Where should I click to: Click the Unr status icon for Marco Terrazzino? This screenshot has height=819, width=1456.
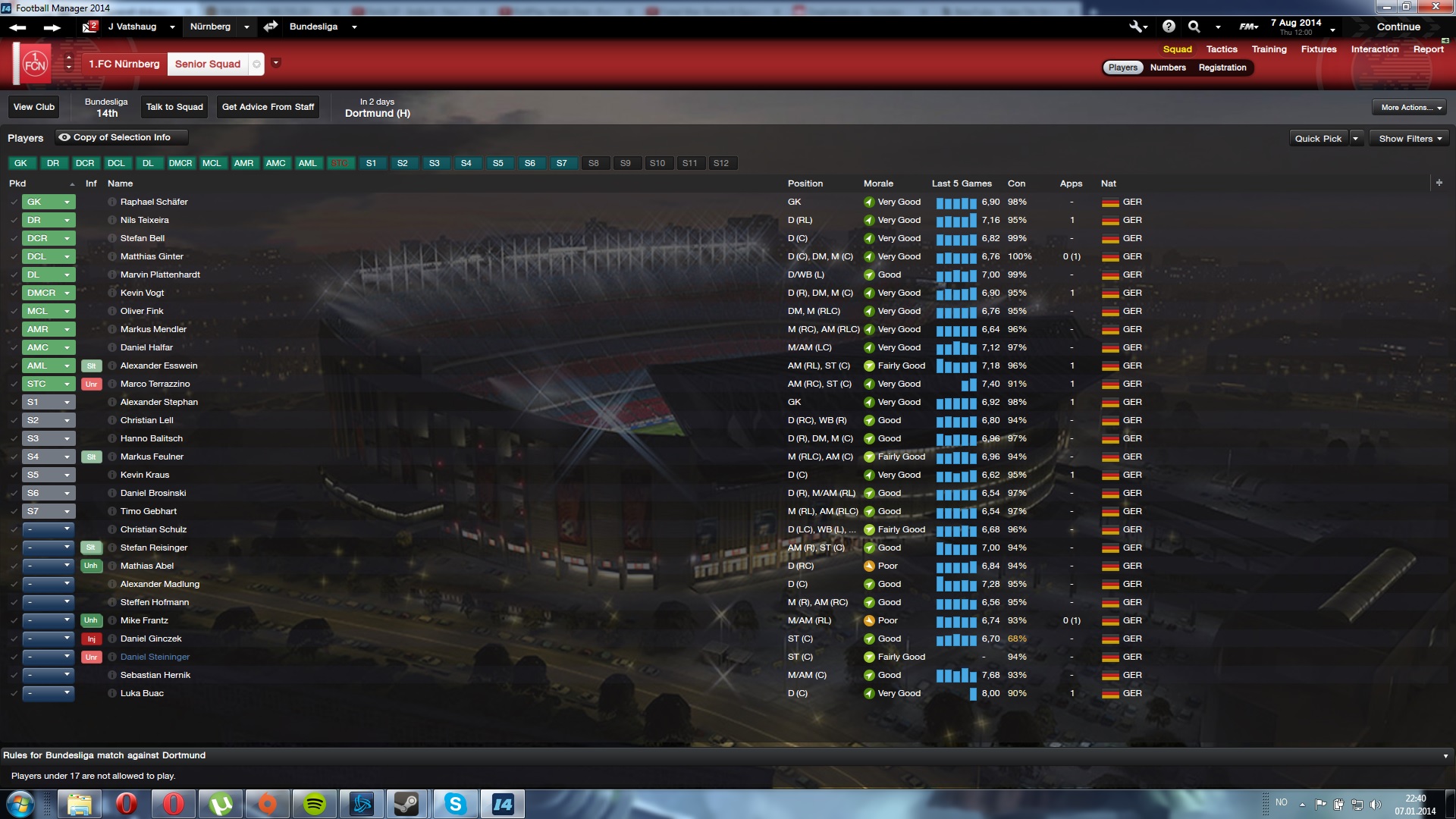91,384
